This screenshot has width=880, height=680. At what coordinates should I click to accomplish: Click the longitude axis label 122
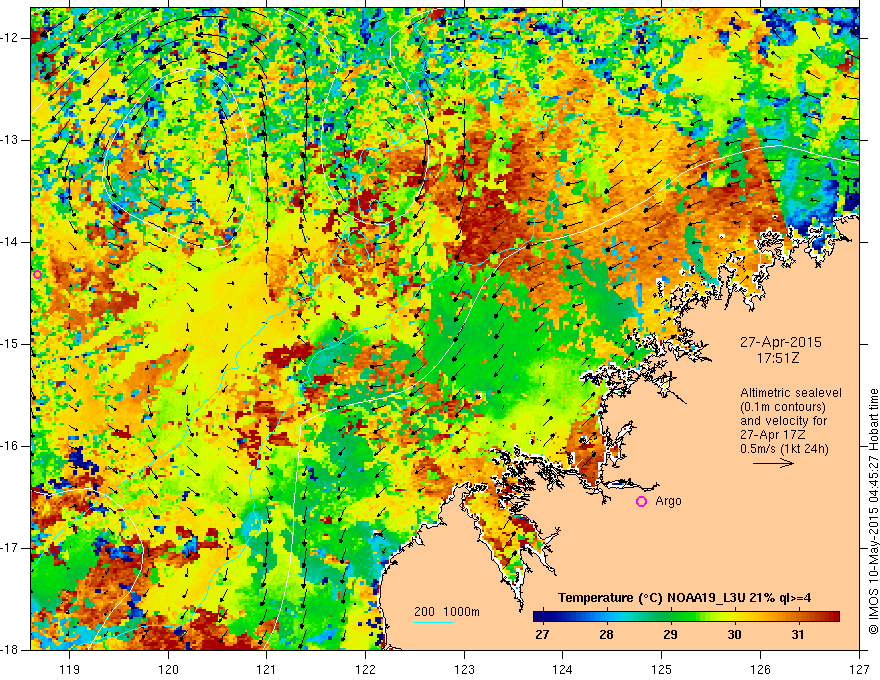click(x=365, y=669)
